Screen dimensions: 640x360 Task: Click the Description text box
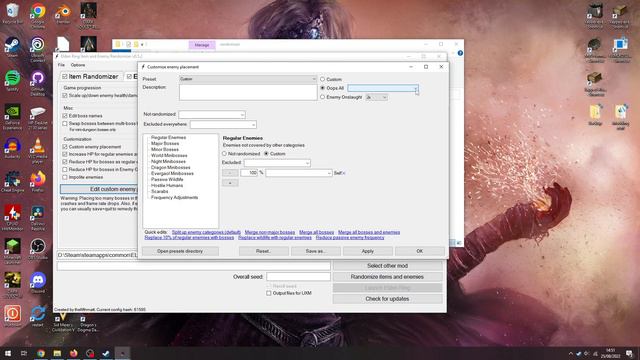[248, 92]
